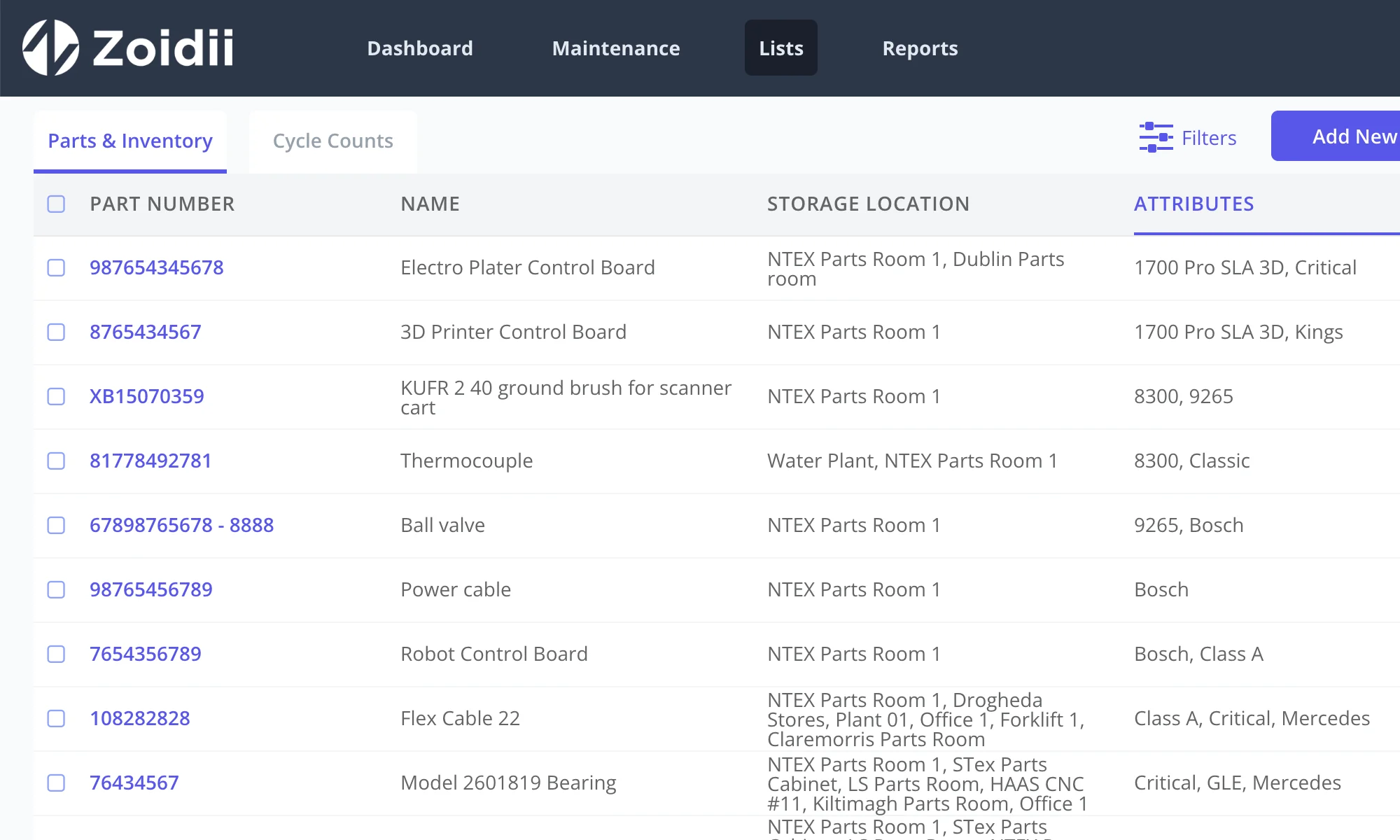Select the Power cable row checkbox
The width and height of the screenshot is (1400, 840).
pos(56,589)
